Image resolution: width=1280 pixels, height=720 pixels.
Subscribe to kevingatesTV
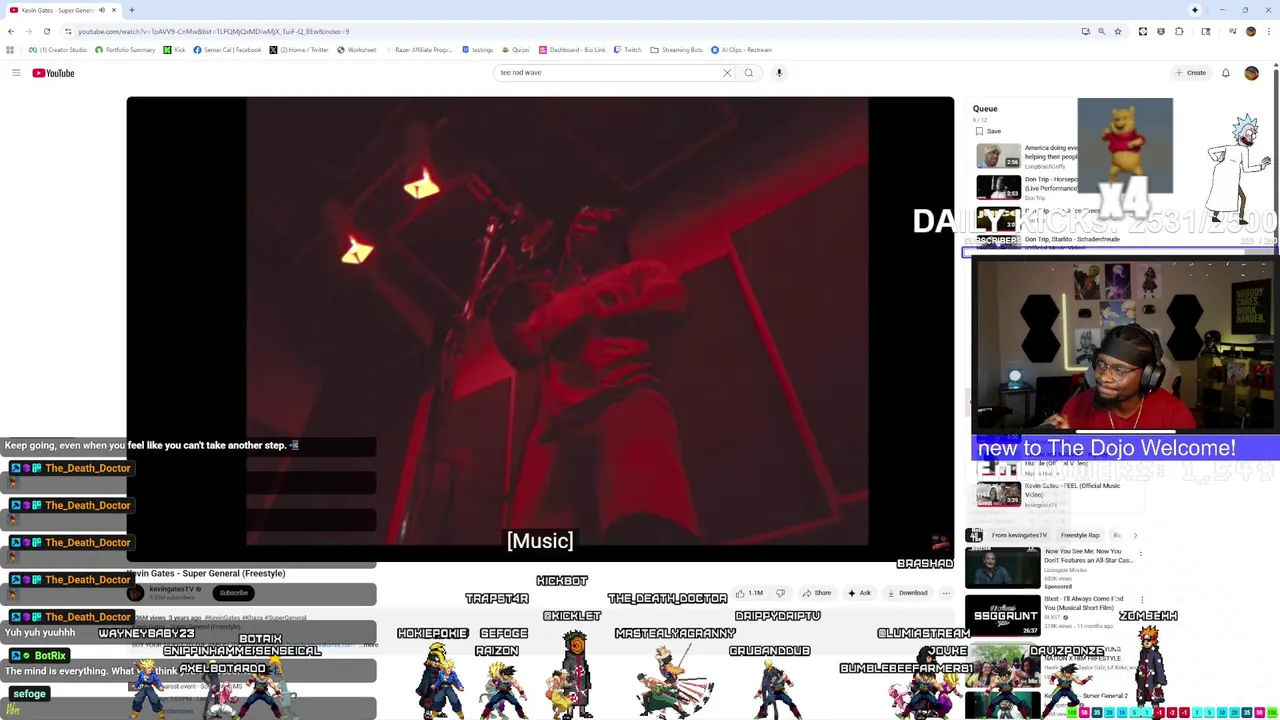233,593
